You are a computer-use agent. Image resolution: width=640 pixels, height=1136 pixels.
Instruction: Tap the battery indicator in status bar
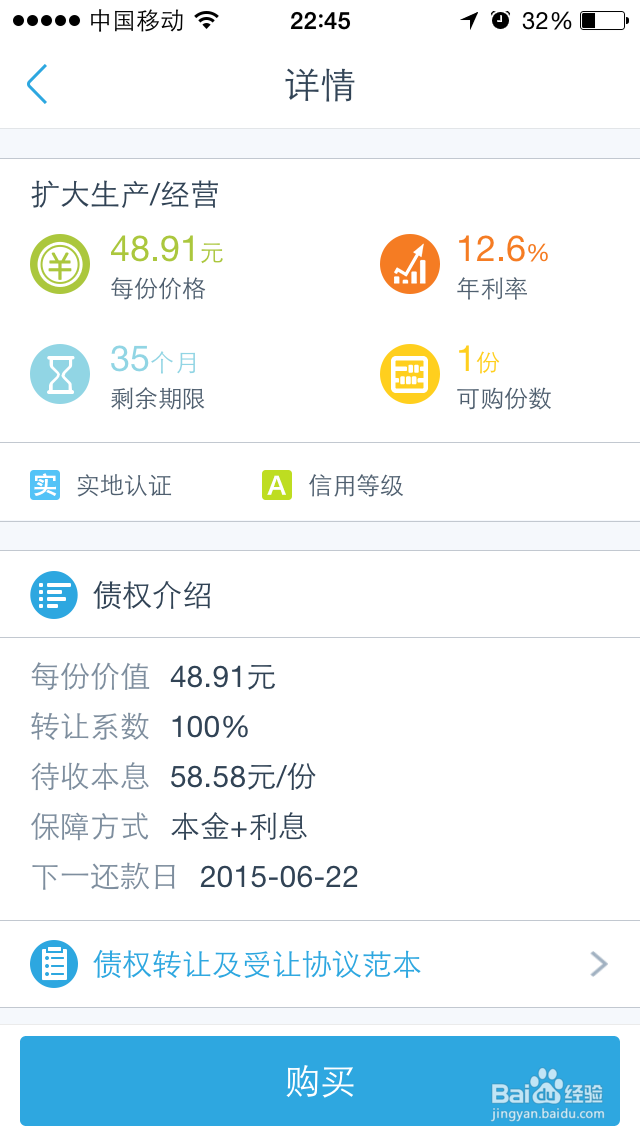604,20
